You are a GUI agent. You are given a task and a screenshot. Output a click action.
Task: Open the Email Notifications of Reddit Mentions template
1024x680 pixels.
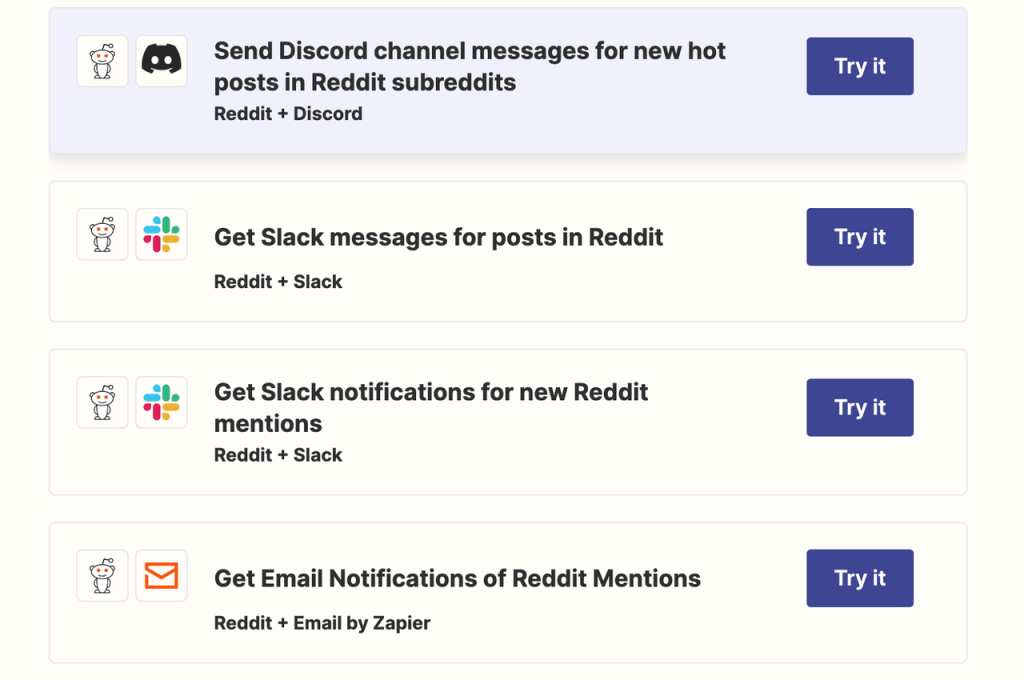pos(457,578)
